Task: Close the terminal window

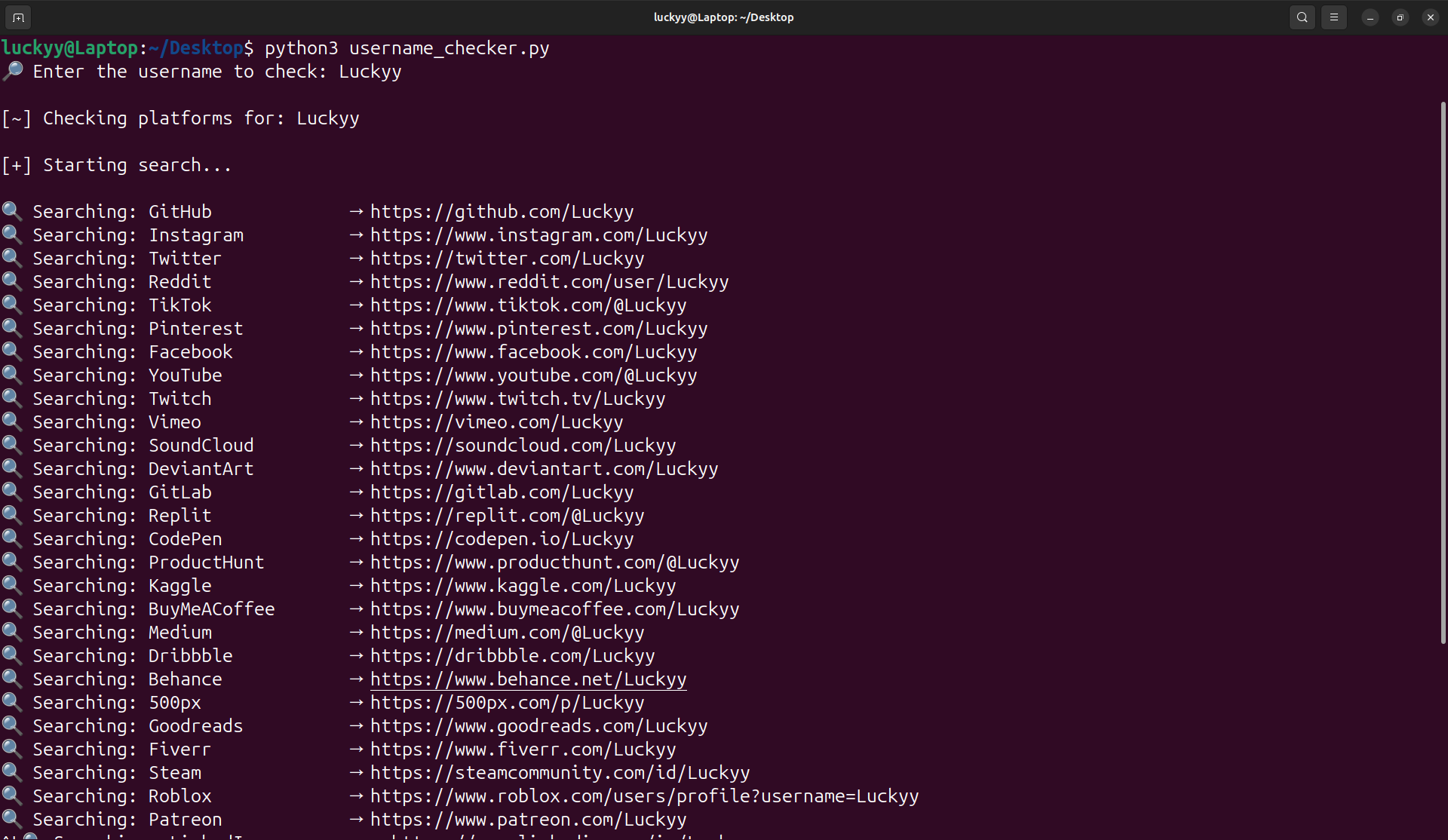Action: pos(1430,17)
